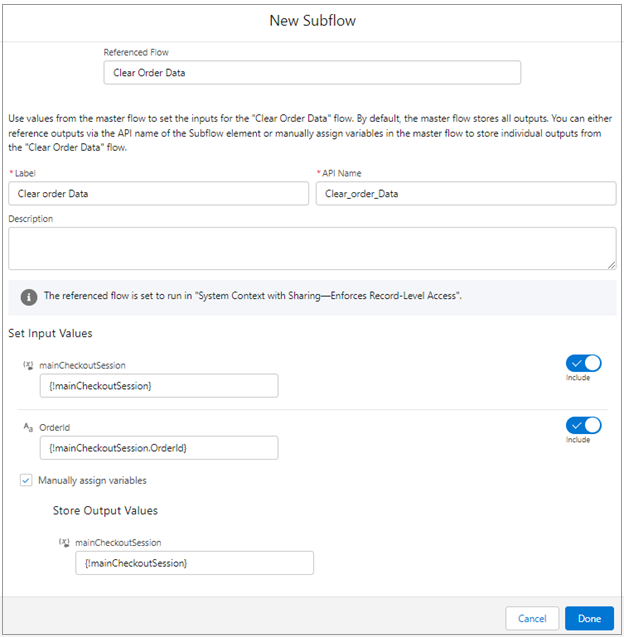Click the New Subflow dialog title
The width and height of the screenshot is (624, 637).
pyautogui.click(x=312, y=20)
